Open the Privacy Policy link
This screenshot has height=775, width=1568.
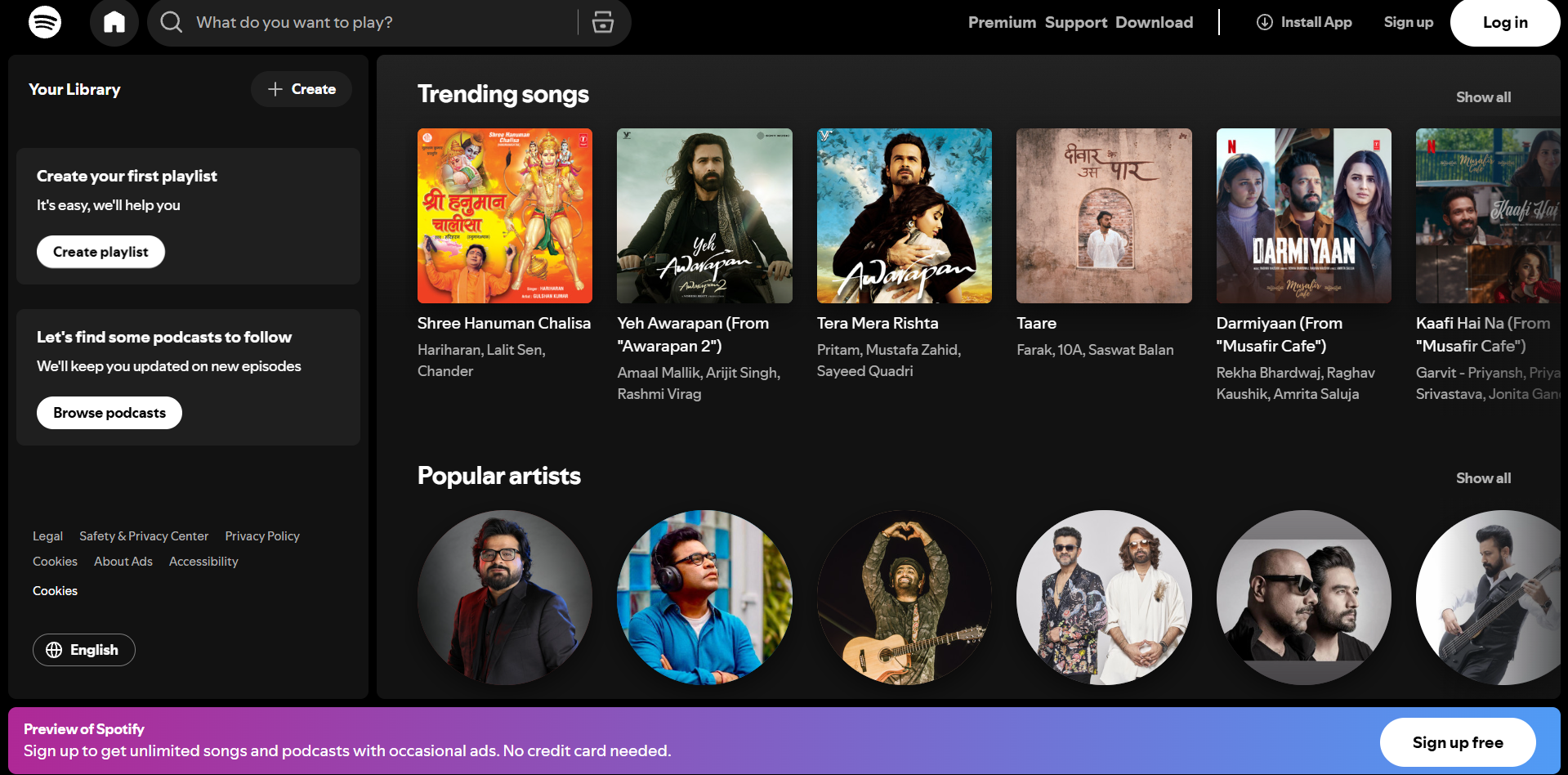[x=262, y=536]
